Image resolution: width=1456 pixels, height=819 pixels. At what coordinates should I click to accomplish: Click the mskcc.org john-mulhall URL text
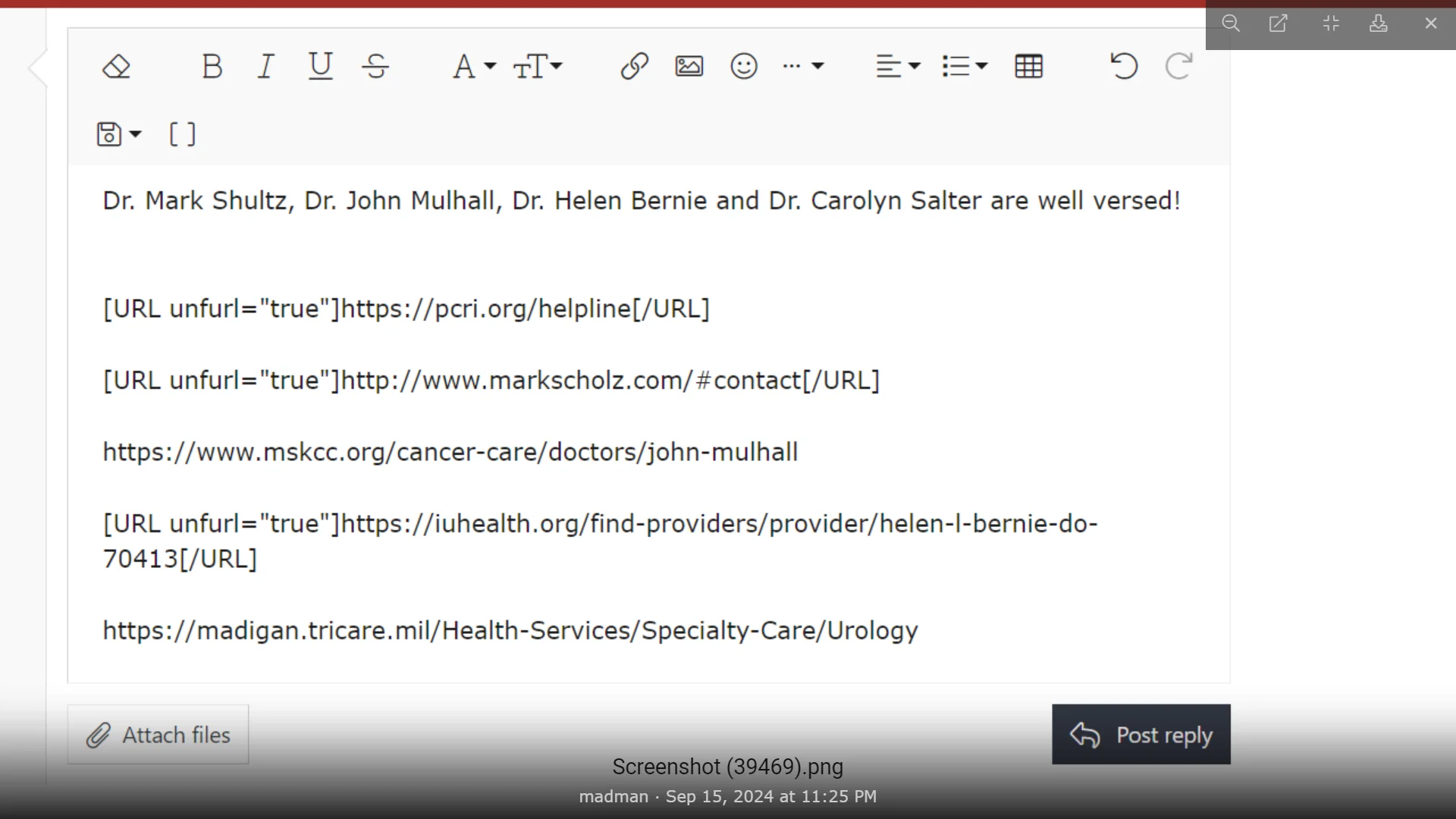tap(450, 452)
